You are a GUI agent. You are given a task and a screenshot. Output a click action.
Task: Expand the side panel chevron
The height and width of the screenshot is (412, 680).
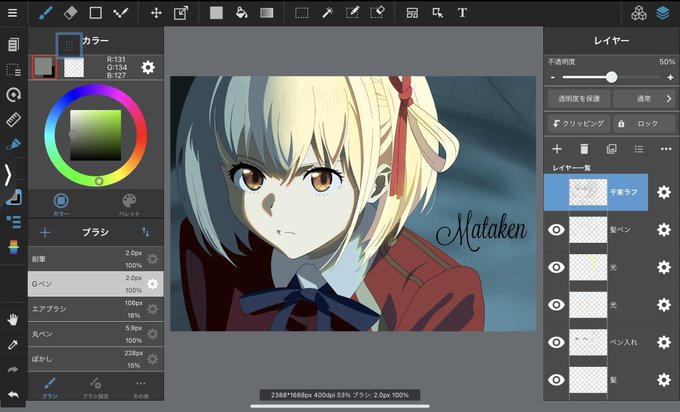[x=8, y=175]
